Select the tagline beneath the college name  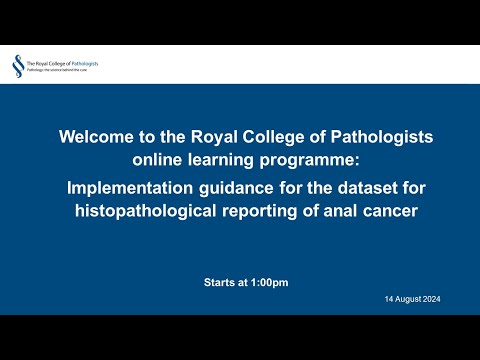coord(57,70)
